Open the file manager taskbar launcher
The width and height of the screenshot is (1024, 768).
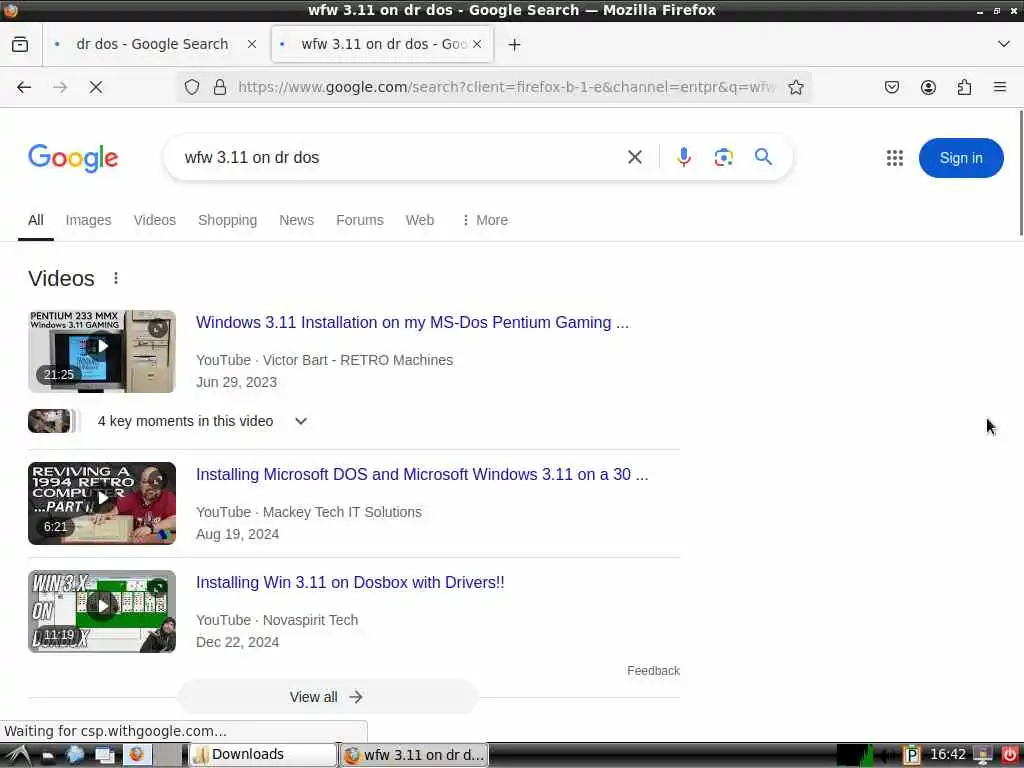point(47,756)
